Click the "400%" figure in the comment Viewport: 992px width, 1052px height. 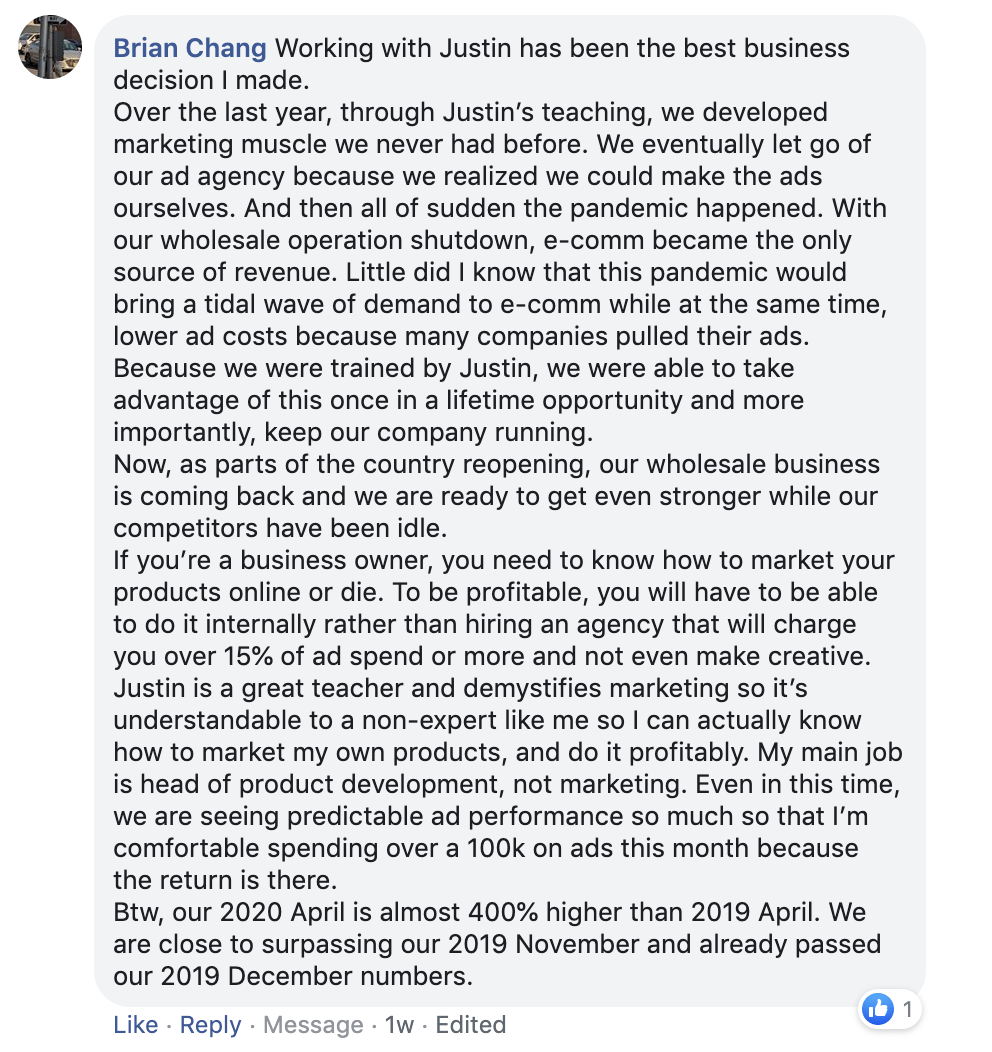[x=502, y=912]
